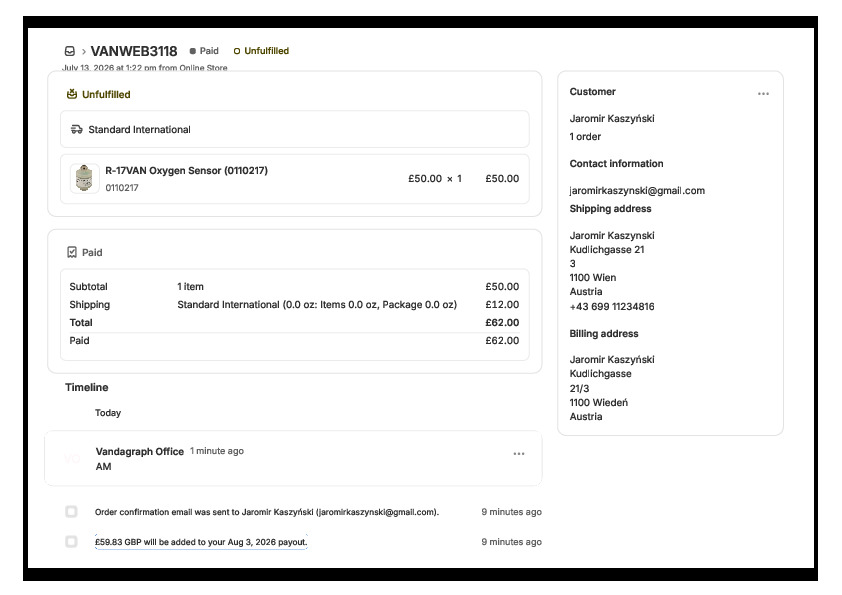Tick the checkbox beside the £59.83 GBP payout event
The width and height of the screenshot is (842, 595).
pyautogui.click(x=71, y=541)
